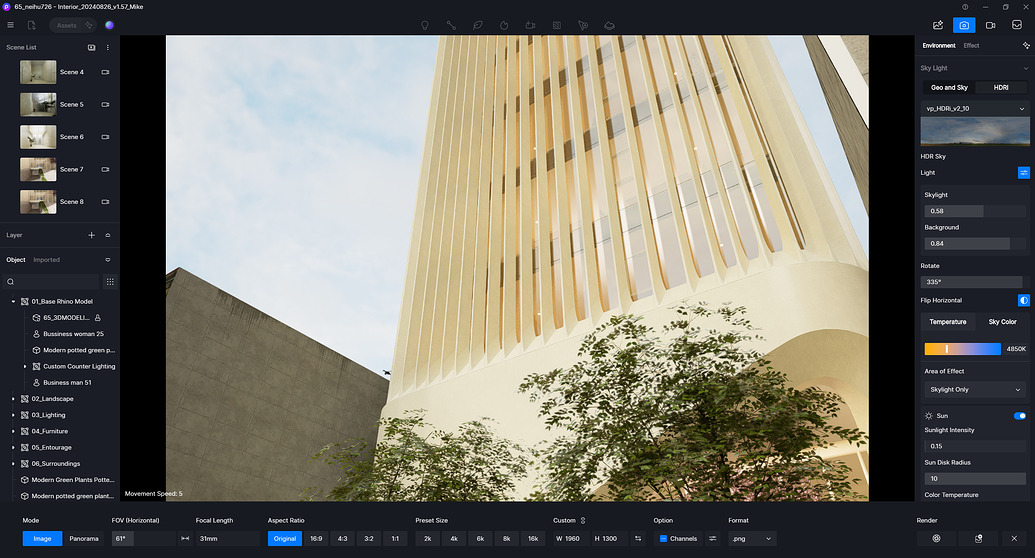This screenshot has width=1035, height=558.
Task: Select the Geo and Sky tab
Action: [x=949, y=87]
